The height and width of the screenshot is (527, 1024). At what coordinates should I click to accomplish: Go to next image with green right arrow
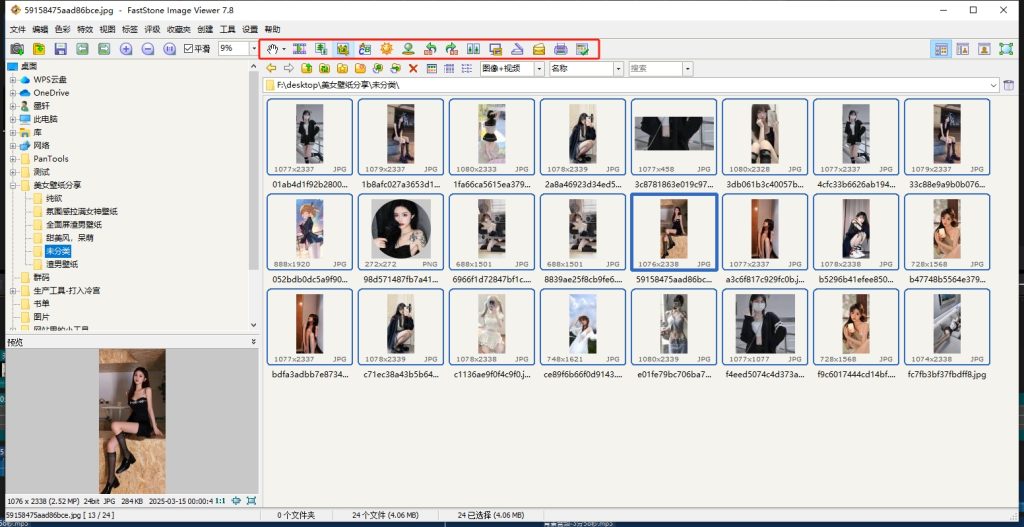104,48
